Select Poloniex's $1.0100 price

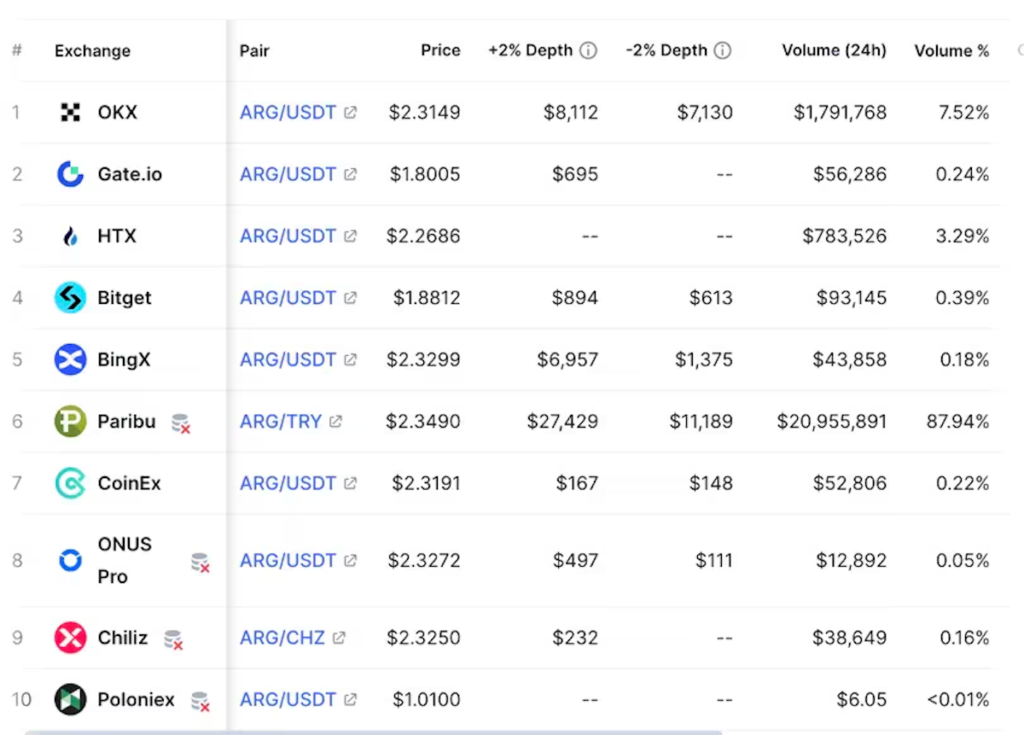click(x=426, y=700)
